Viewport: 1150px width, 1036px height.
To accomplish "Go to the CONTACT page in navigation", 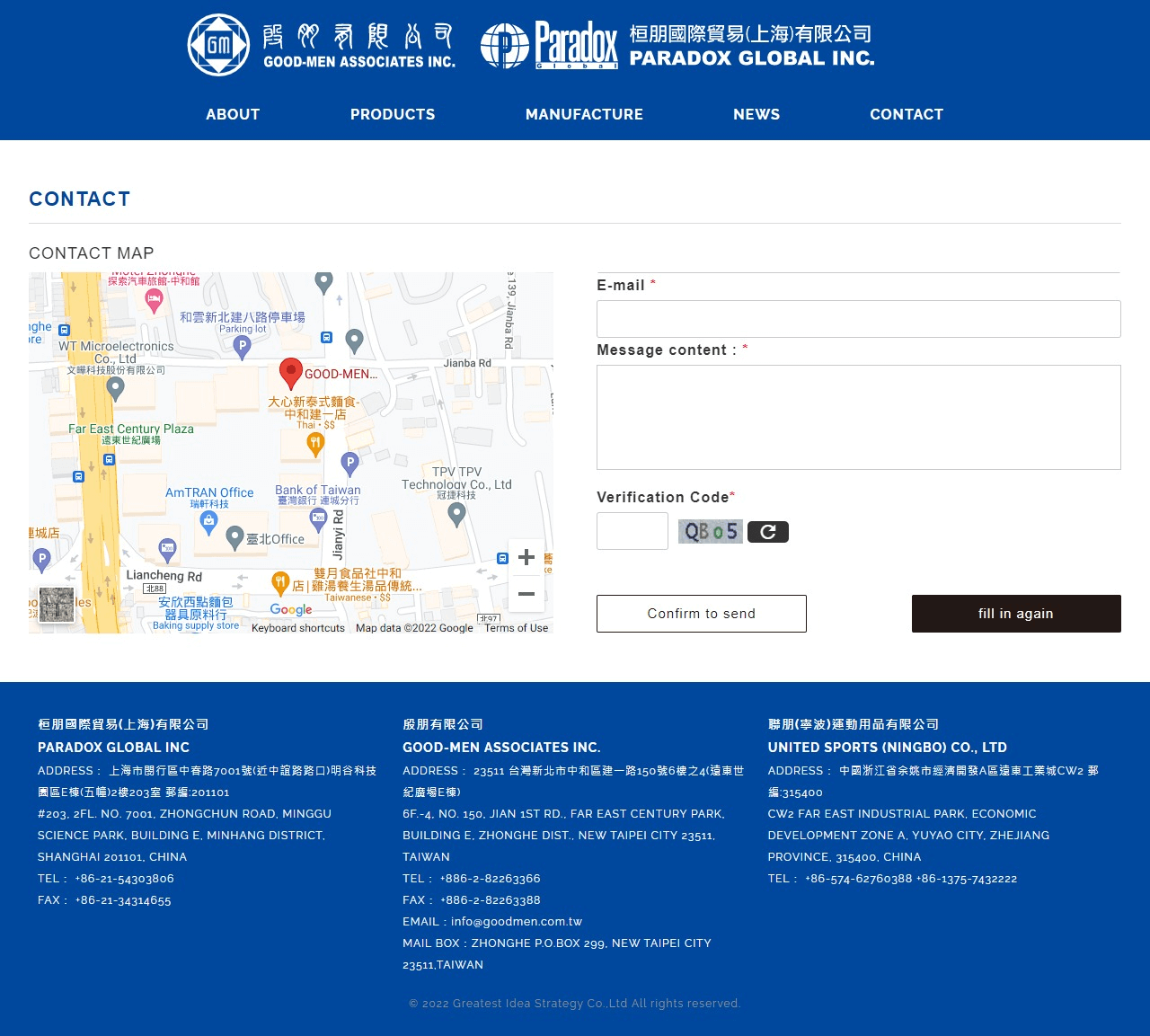I will point(907,114).
